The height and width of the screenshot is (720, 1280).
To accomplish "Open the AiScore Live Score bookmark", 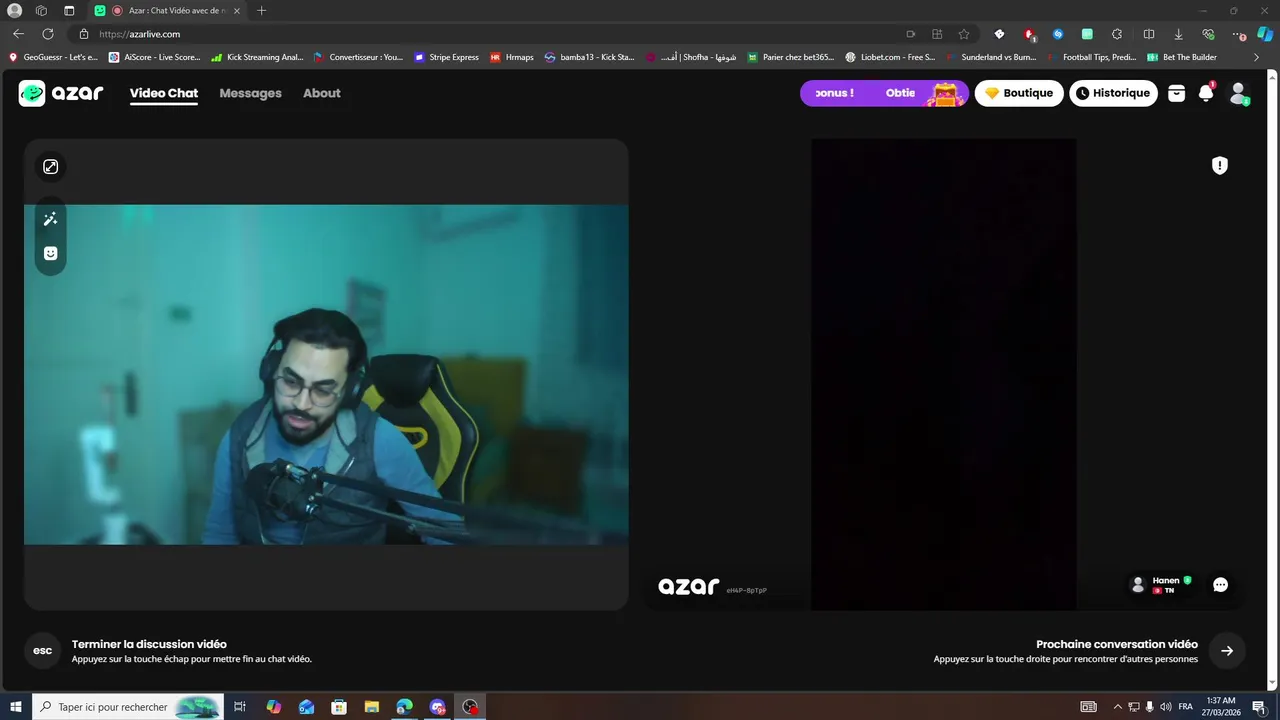I will [155, 57].
